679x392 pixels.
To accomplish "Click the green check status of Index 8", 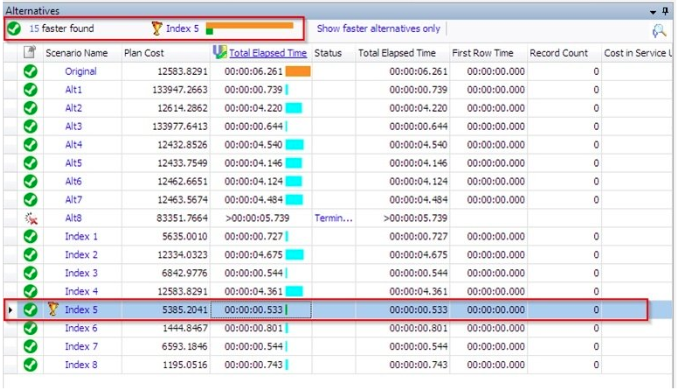I will coord(30,365).
